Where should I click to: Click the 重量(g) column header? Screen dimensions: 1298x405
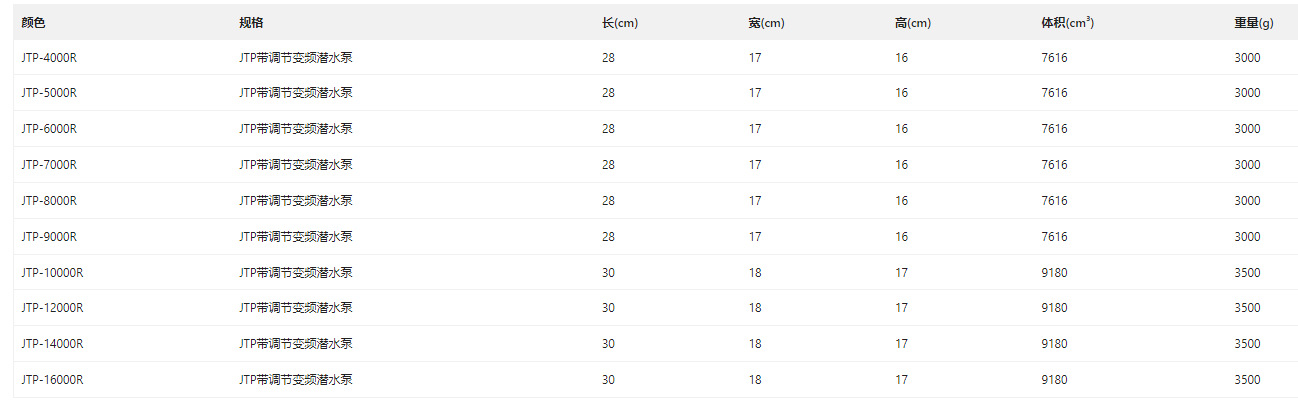coord(1253,23)
